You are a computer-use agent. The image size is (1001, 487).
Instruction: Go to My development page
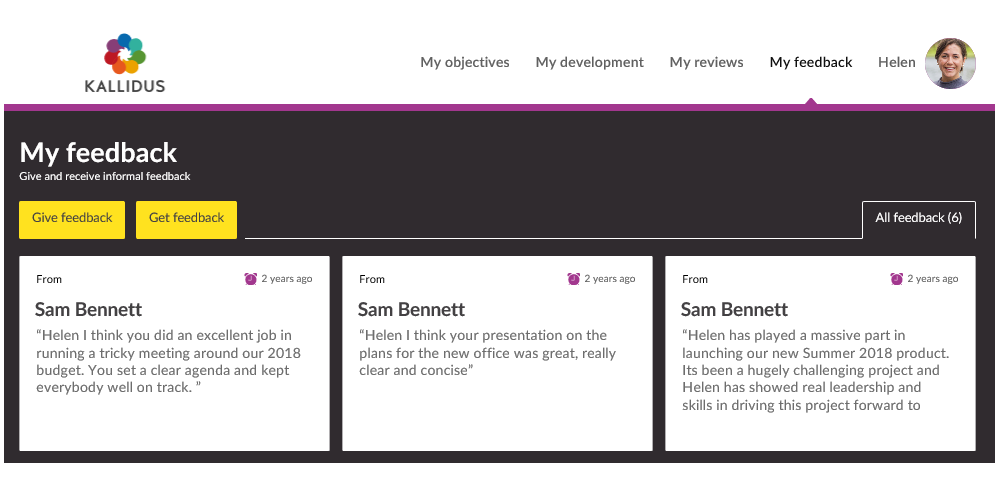589,62
